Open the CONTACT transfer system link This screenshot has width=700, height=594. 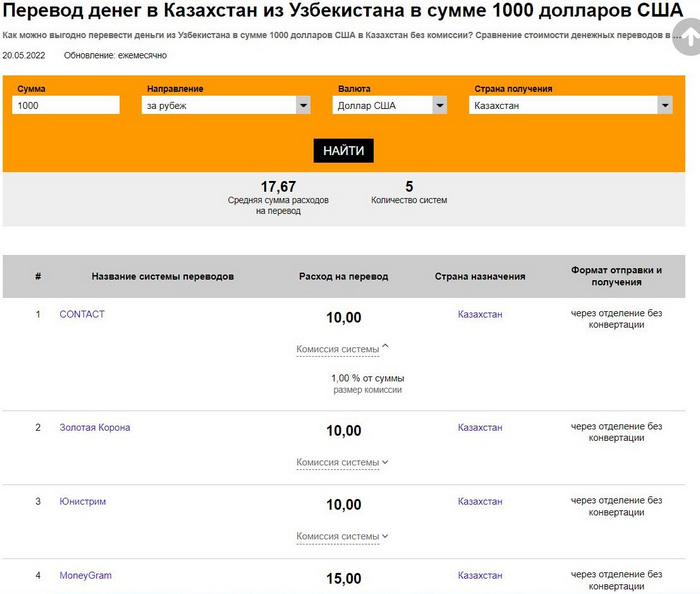click(82, 314)
